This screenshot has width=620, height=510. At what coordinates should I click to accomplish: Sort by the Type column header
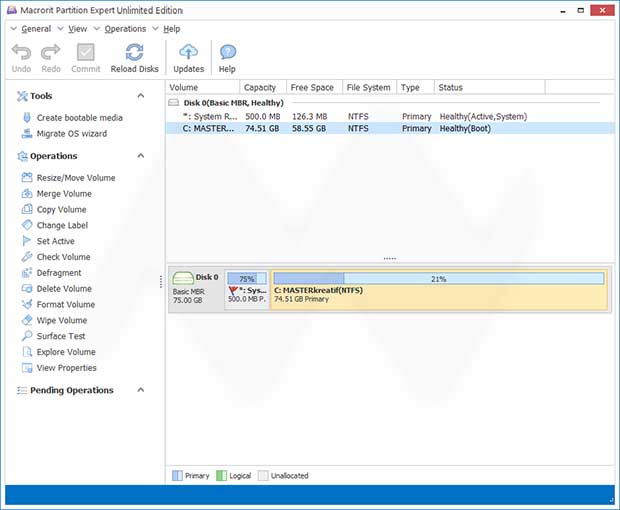pos(416,87)
